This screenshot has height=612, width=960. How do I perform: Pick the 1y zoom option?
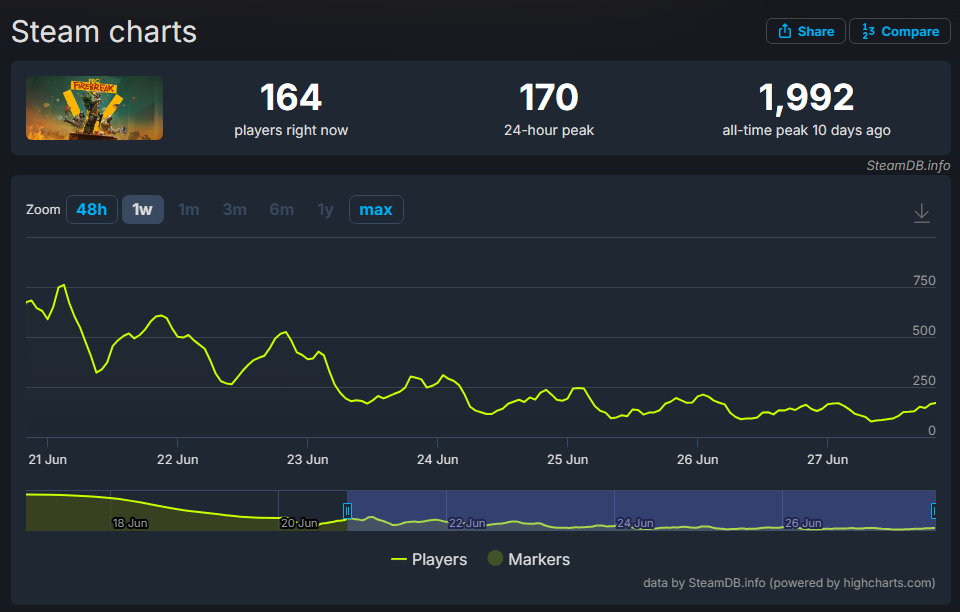pyautogui.click(x=325, y=209)
